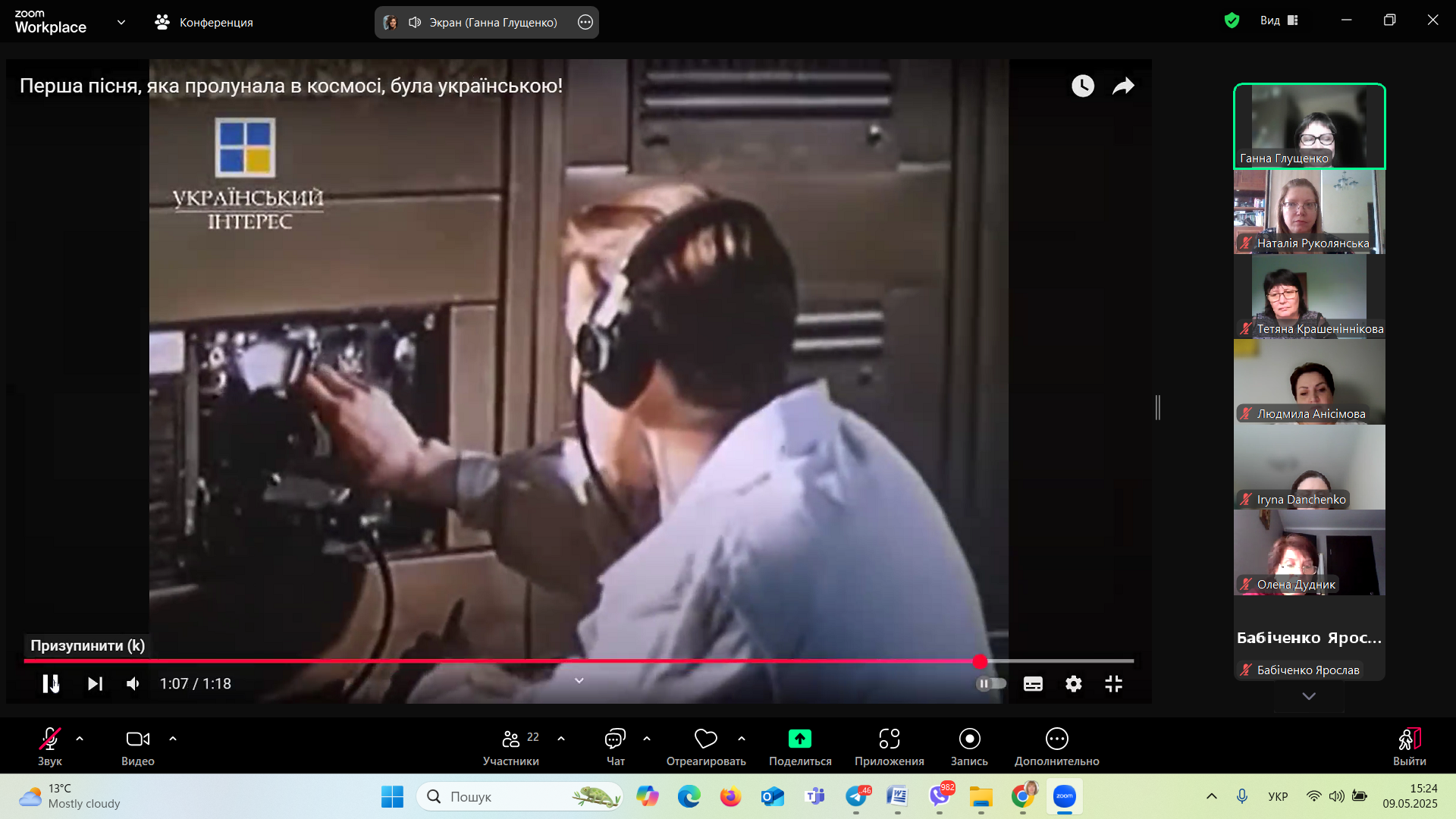Click the Watch later clock icon
1456x819 pixels.
pyautogui.click(x=1082, y=86)
